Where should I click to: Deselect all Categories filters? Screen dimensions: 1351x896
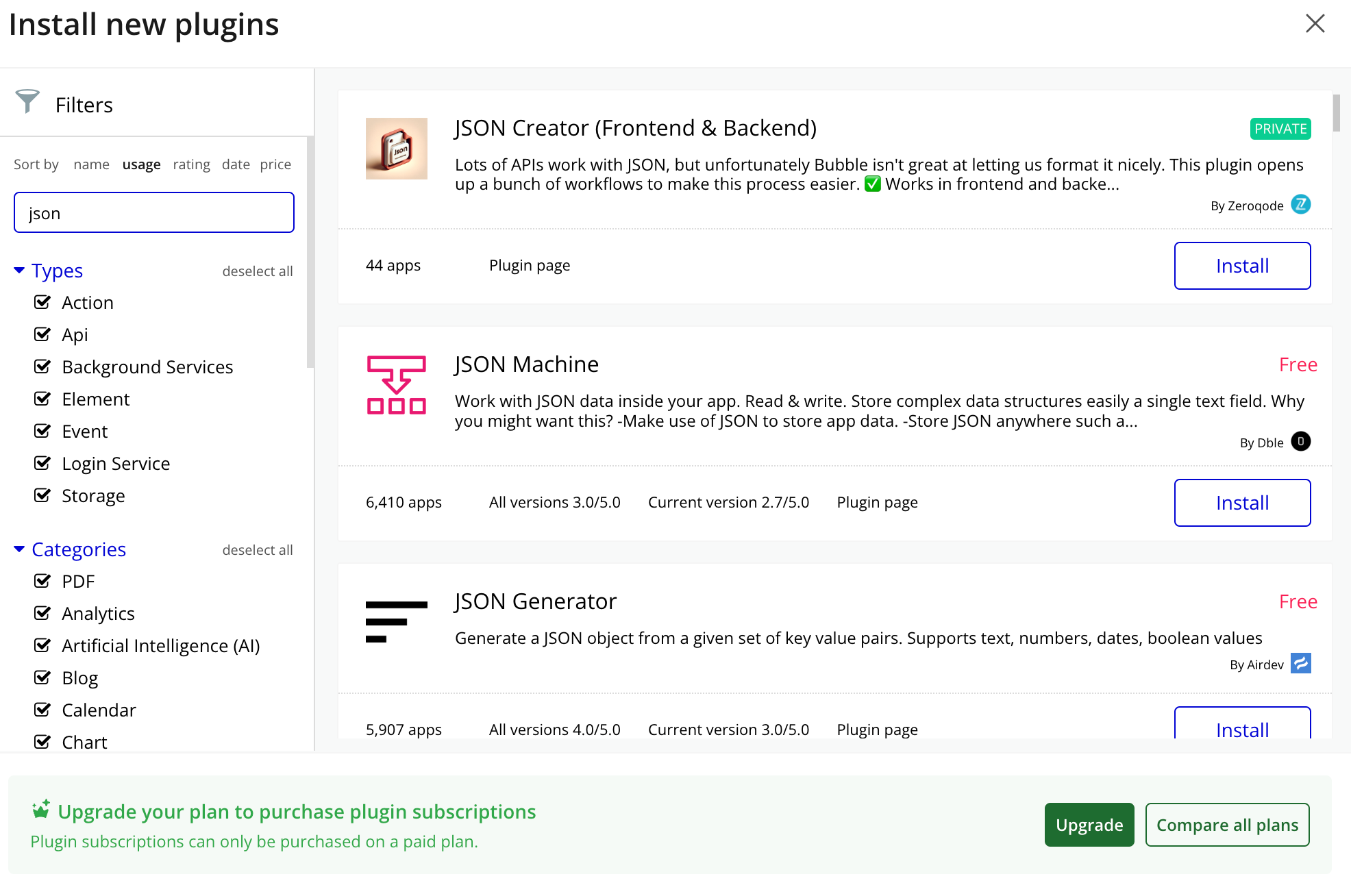[258, 550]
